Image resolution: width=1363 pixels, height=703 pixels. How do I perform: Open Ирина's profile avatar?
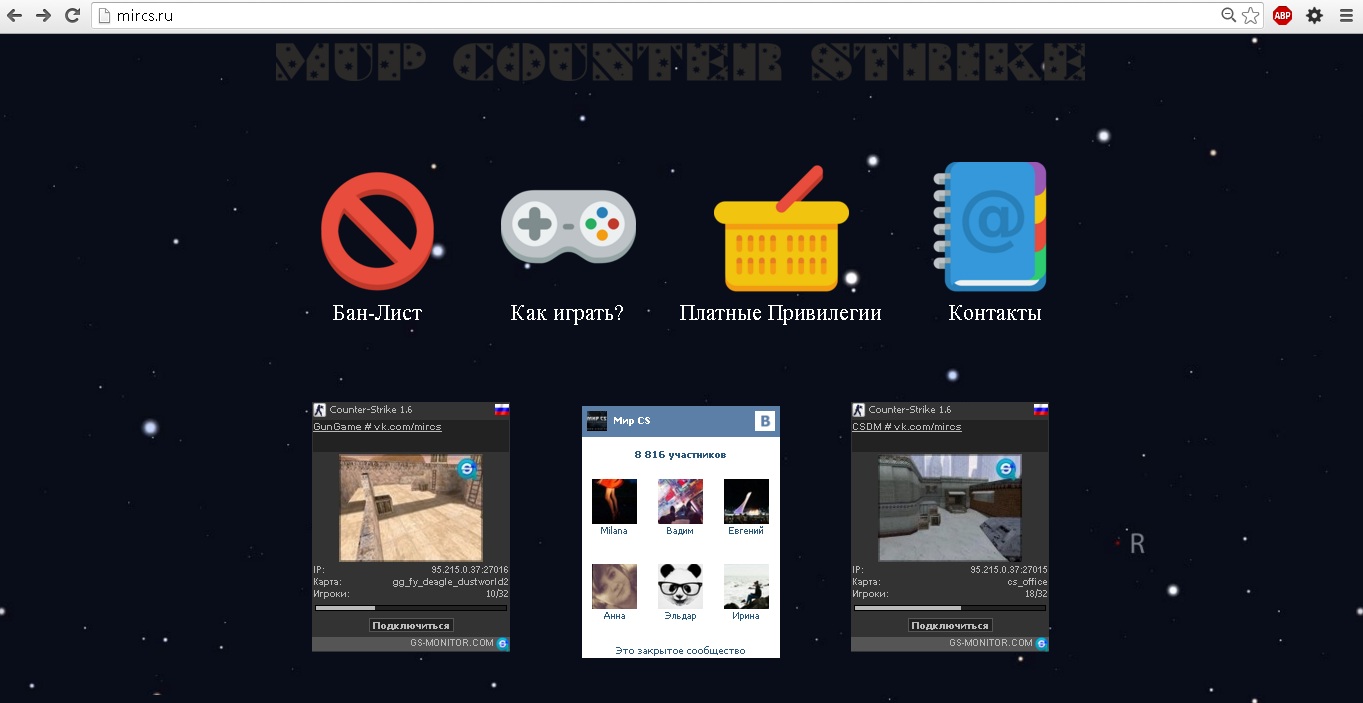pyautogui.click(x=746, y=586)
